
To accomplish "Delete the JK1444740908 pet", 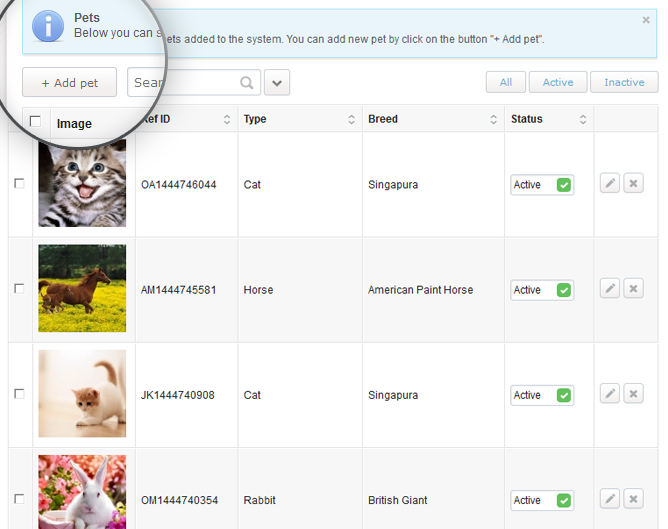I will 633,394.
